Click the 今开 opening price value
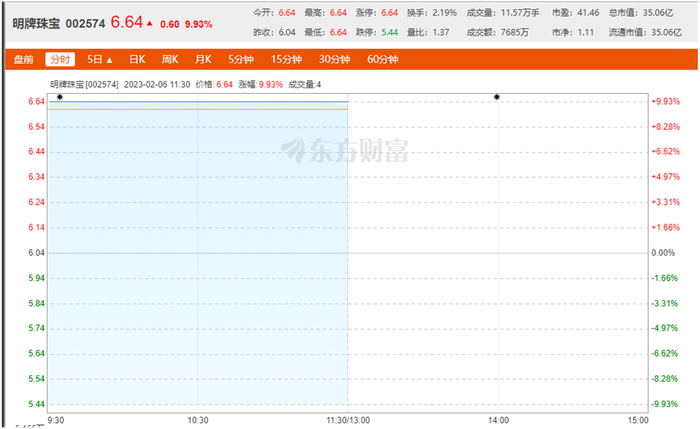Screen dimensions: 700x429 click(x=287, y=13)
